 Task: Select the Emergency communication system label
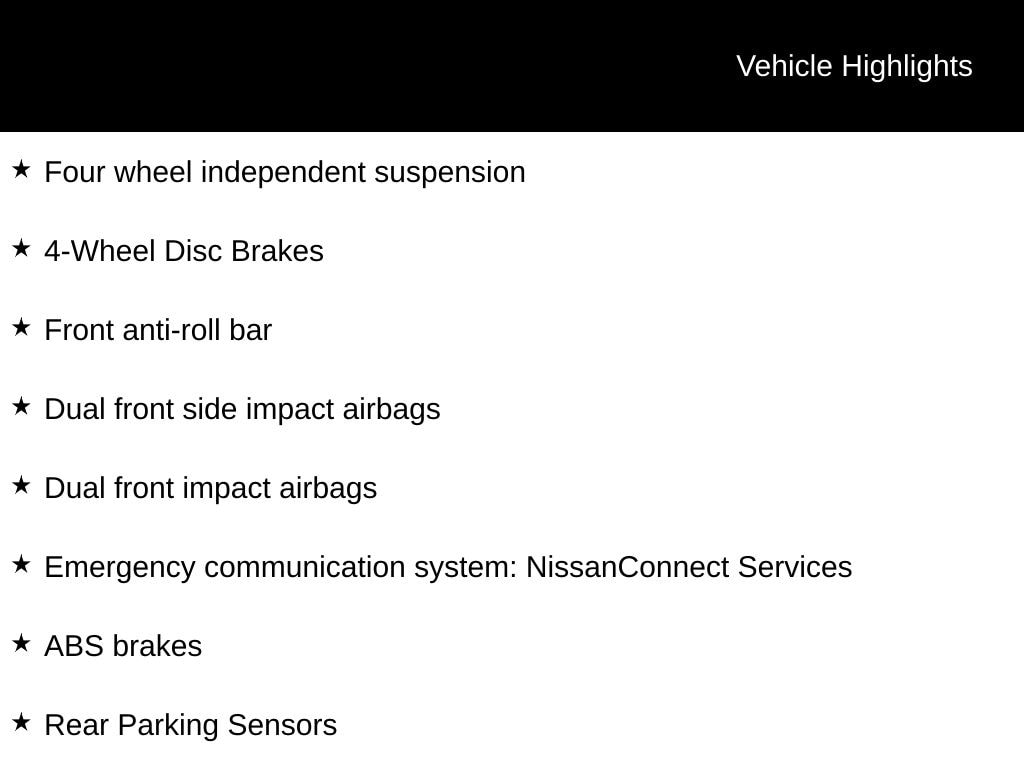click(281, 568)
